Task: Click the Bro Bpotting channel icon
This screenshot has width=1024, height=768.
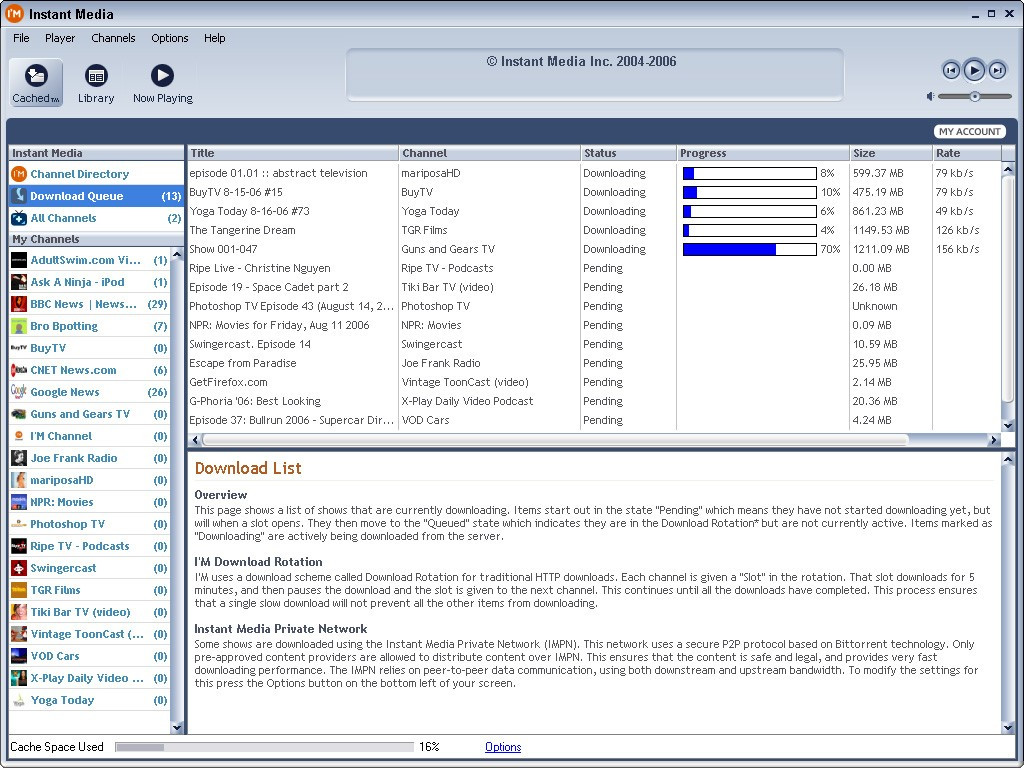Action: click(19, 326)
